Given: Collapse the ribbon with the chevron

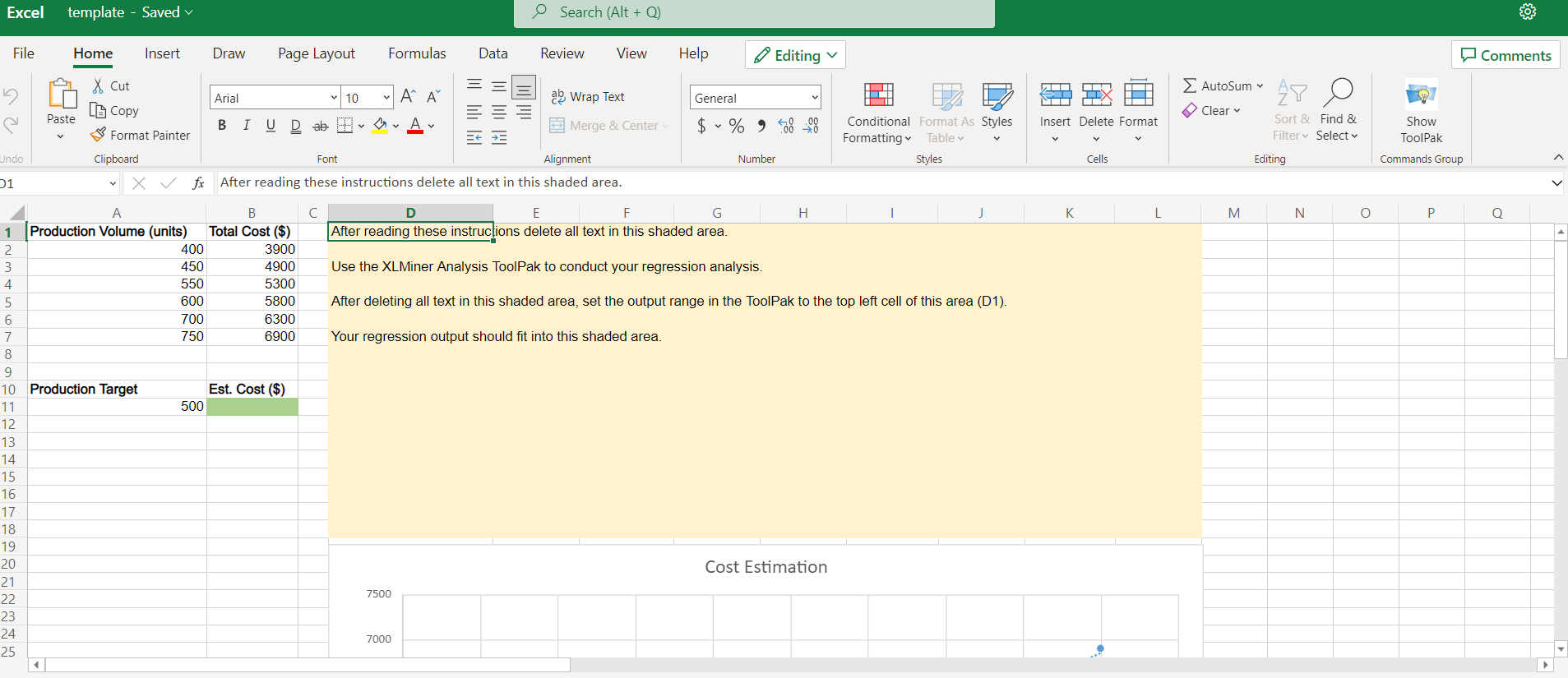Looking at the screenshot, I should (x=1558, y=157).
